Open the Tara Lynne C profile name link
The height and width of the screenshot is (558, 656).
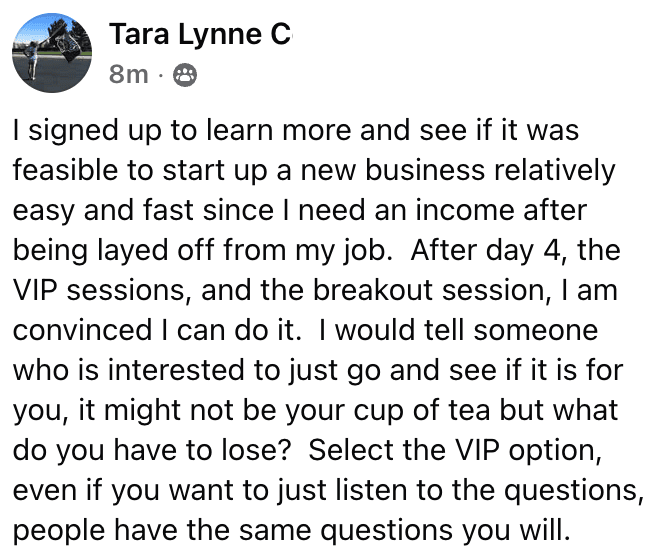tap(199, 37)
